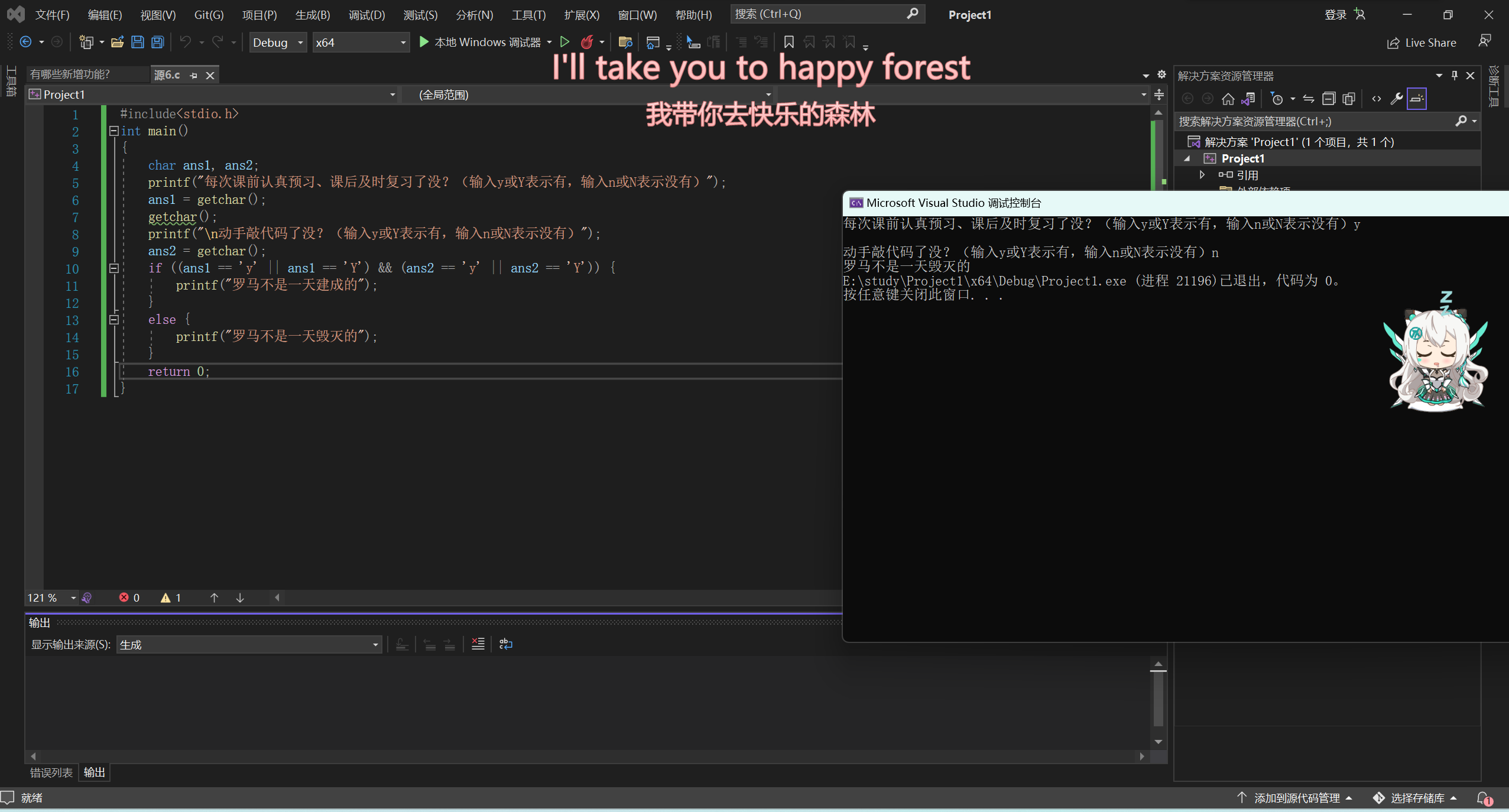
Task: Open the Debug configuration dropdown
Action: click(278, 43)
